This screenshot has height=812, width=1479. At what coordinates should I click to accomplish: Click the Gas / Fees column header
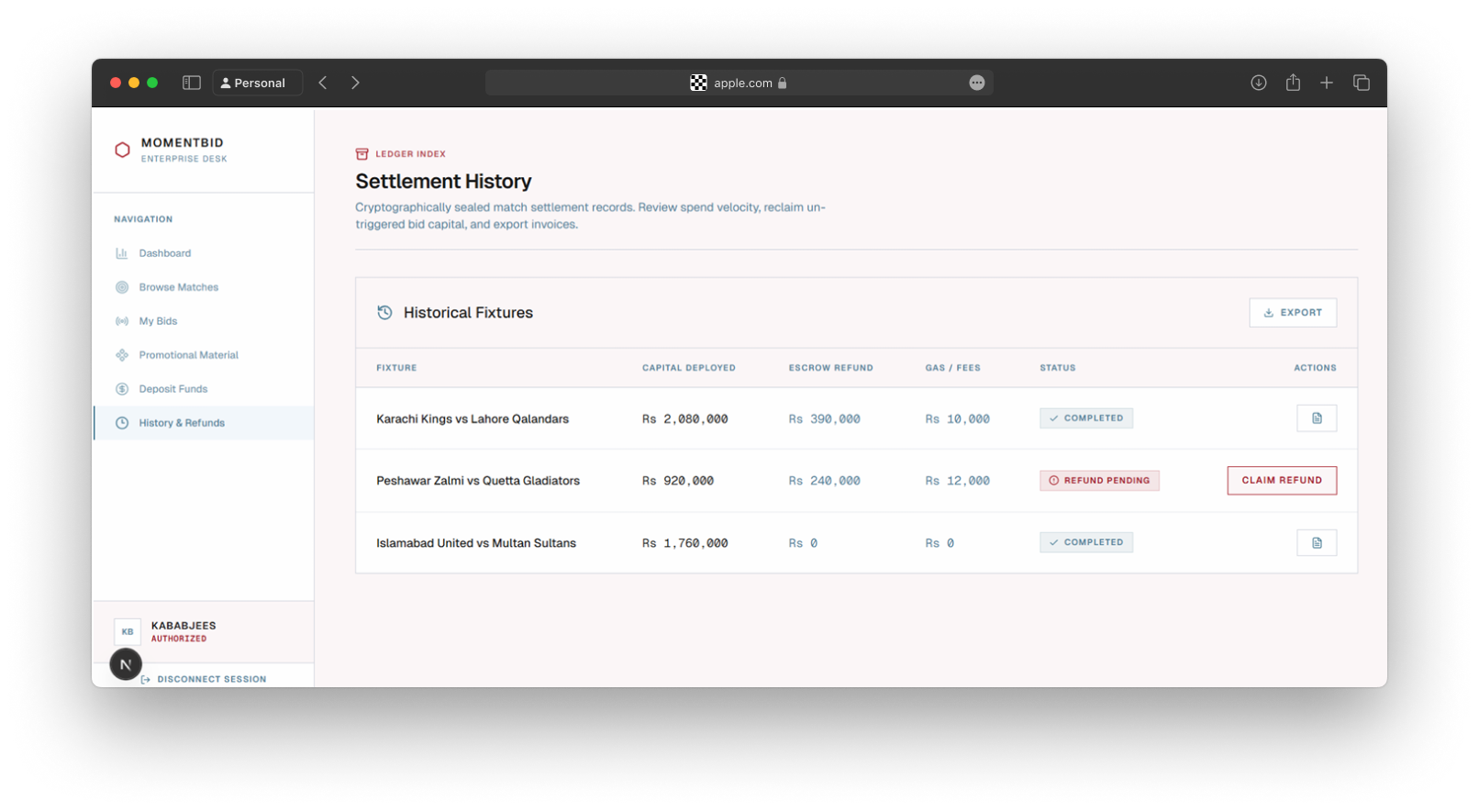click(953, 368)
